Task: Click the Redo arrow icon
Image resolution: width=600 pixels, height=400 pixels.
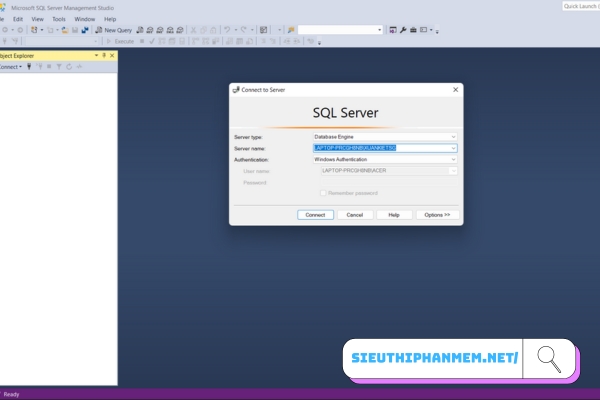Action: [244, 30]
